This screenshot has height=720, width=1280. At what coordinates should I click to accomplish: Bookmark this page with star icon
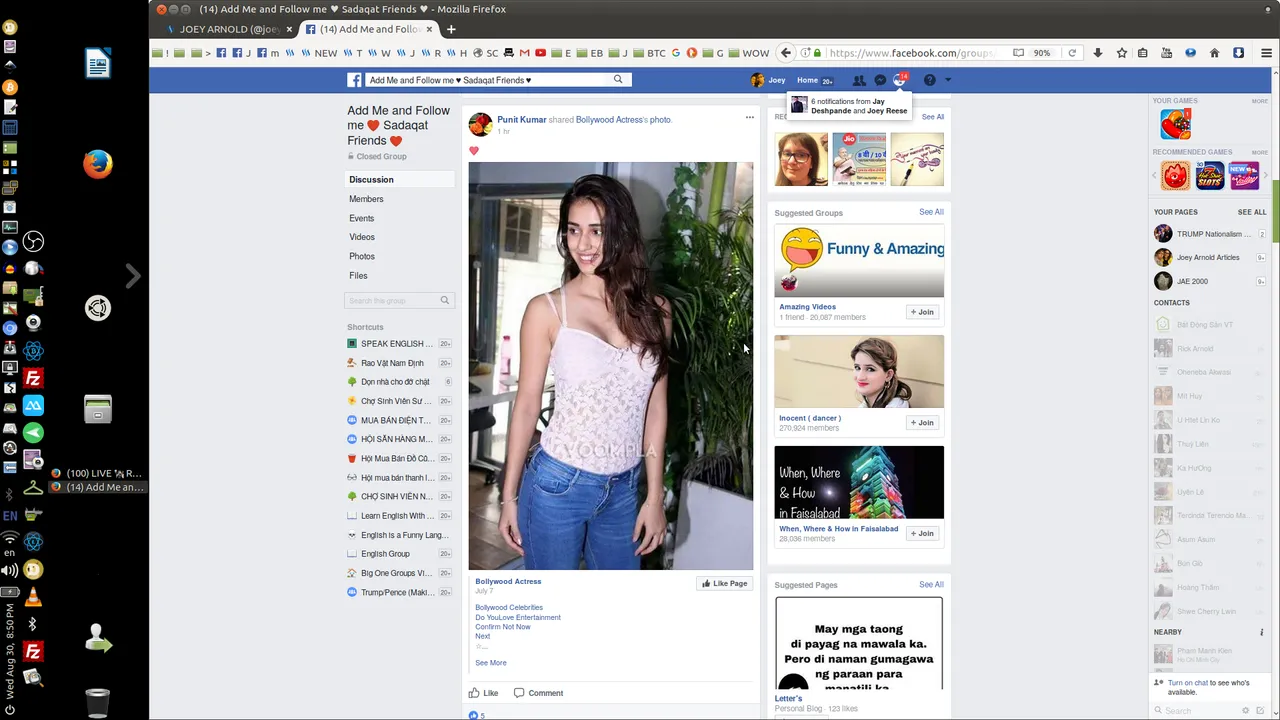click(1122, 53)
